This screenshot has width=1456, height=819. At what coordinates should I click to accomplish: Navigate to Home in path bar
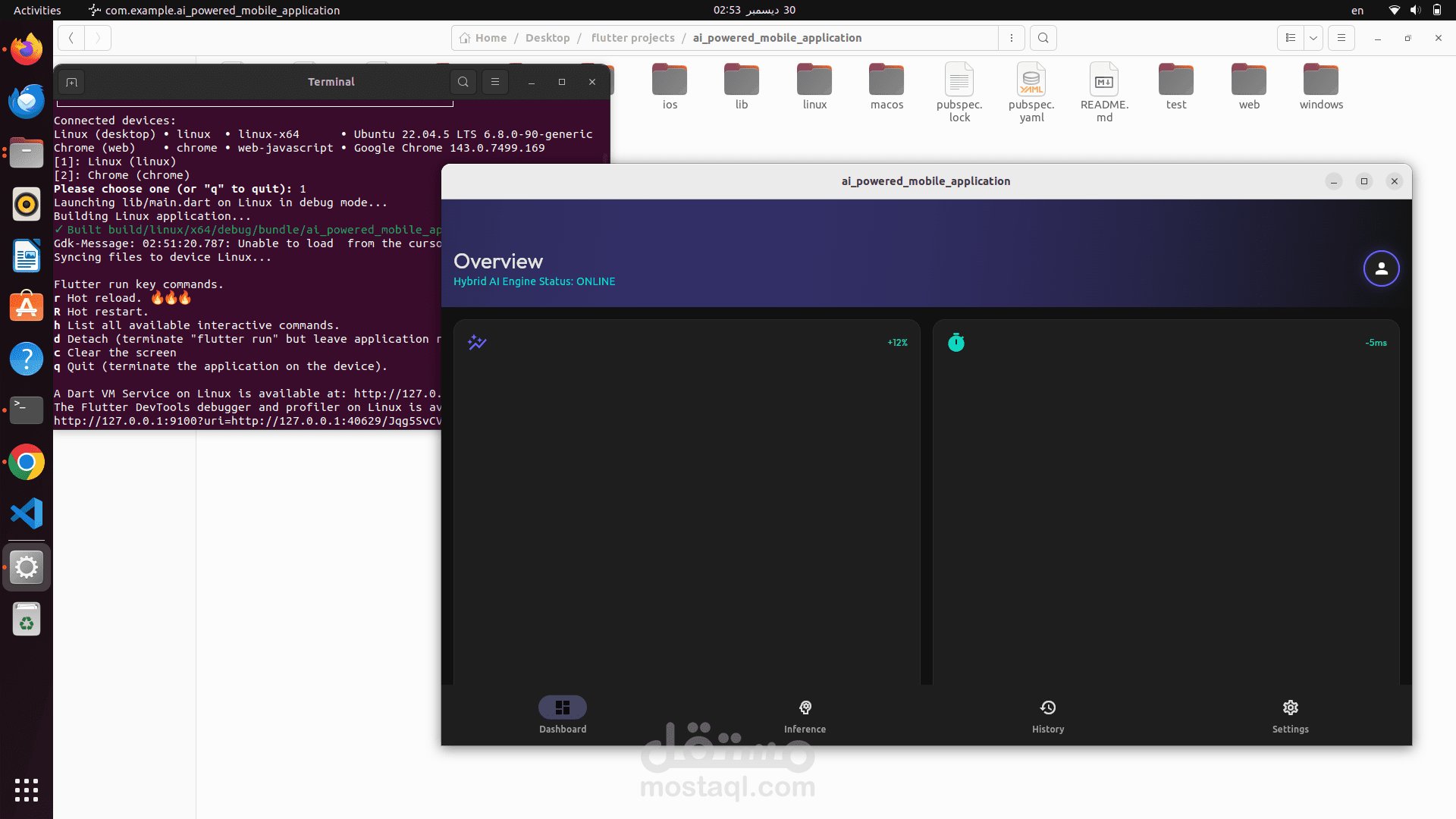pyautogui.click(x=483, y=38)
